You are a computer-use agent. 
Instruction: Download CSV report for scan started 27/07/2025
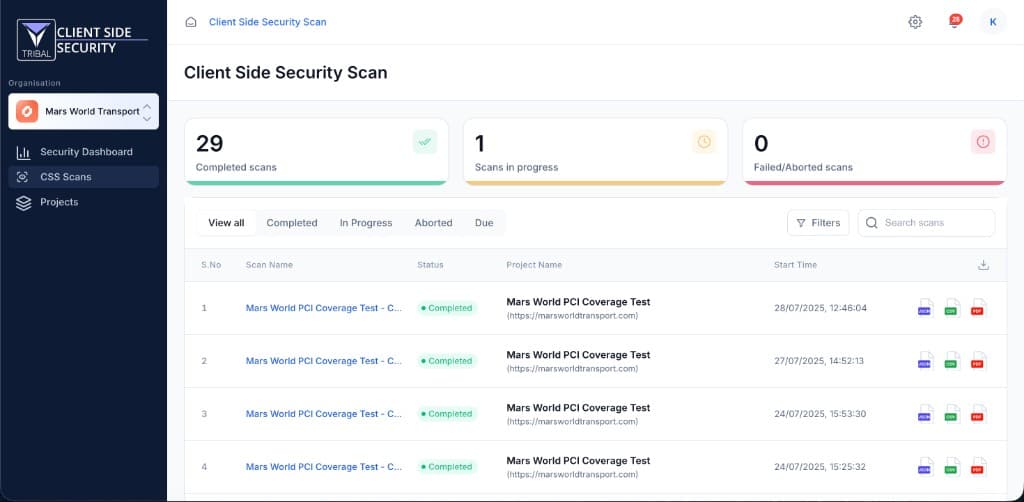[952, 361]
